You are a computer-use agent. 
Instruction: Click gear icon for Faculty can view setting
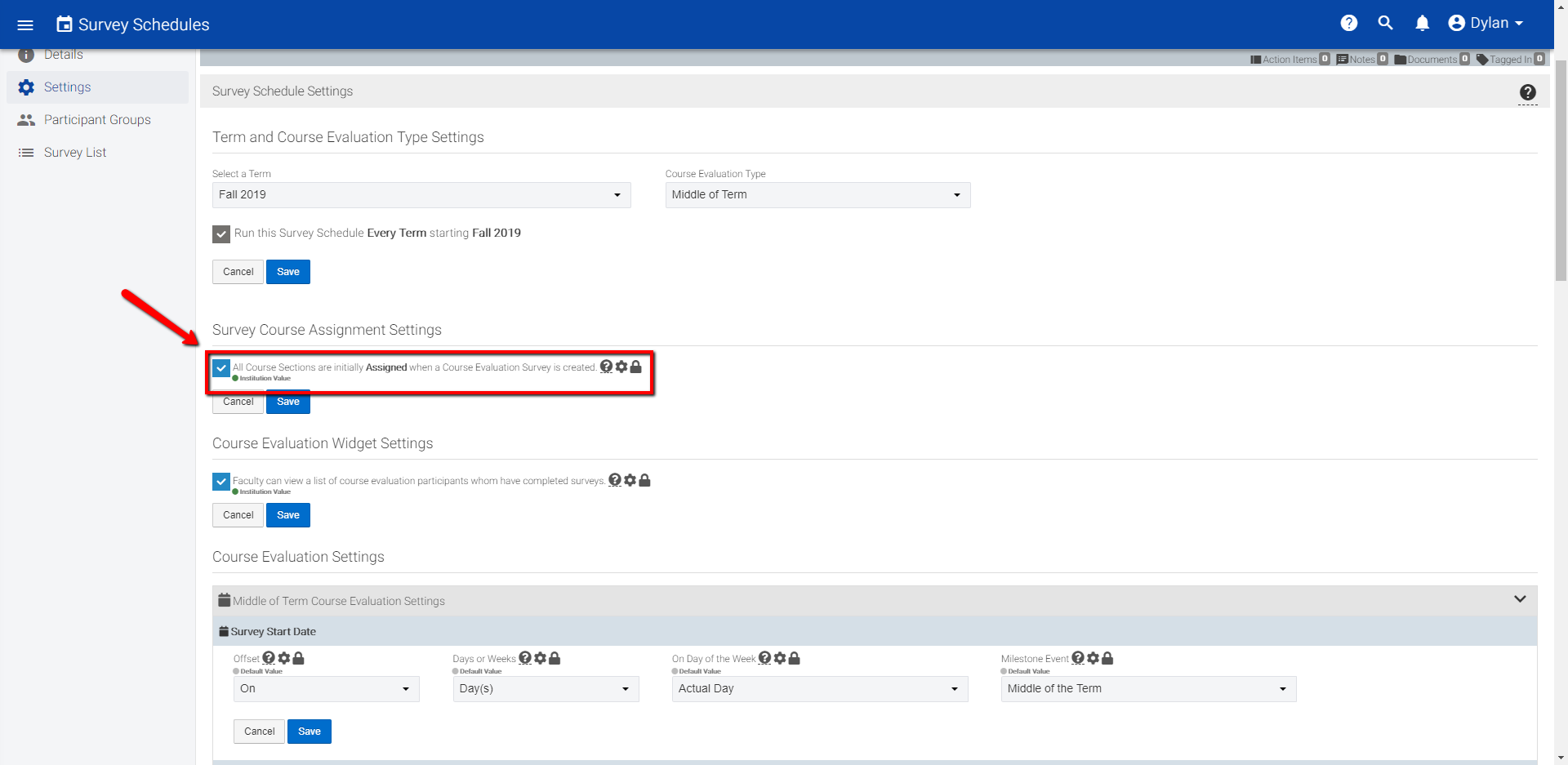tap(630, 480)
